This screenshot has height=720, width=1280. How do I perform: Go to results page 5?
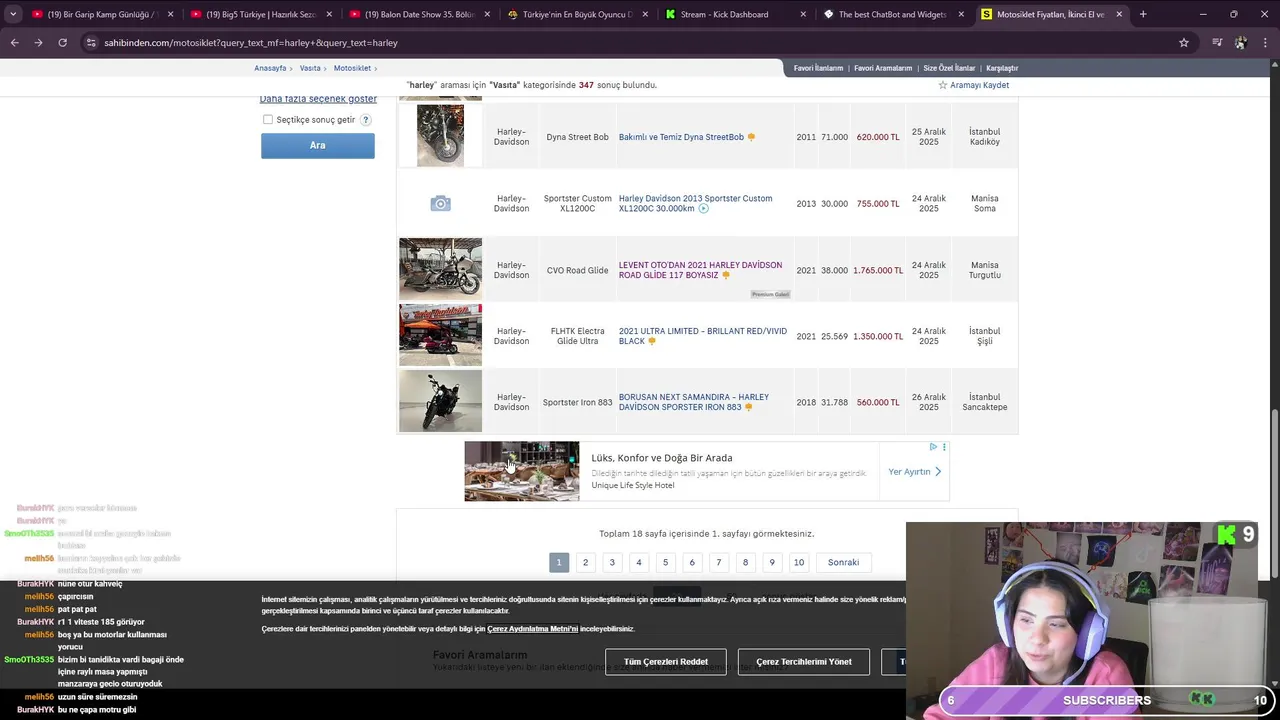pos(665,562)
